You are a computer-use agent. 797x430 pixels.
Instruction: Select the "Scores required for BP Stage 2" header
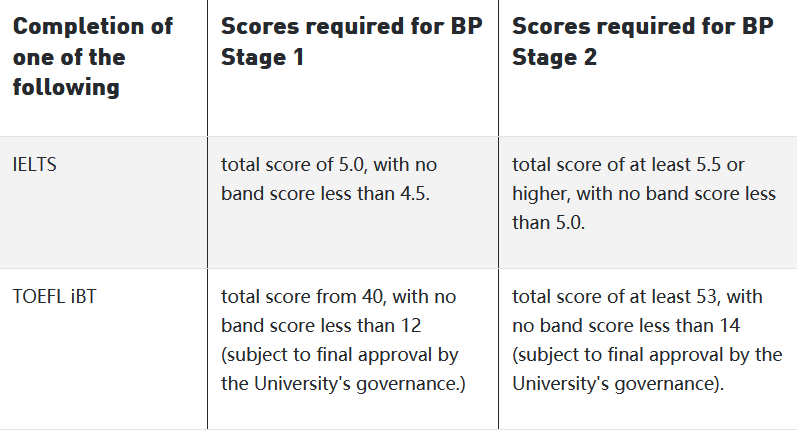642,41
